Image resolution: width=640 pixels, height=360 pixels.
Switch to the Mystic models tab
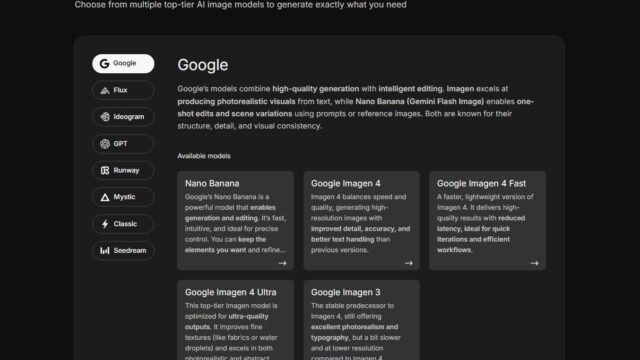[x=123, y=197]
